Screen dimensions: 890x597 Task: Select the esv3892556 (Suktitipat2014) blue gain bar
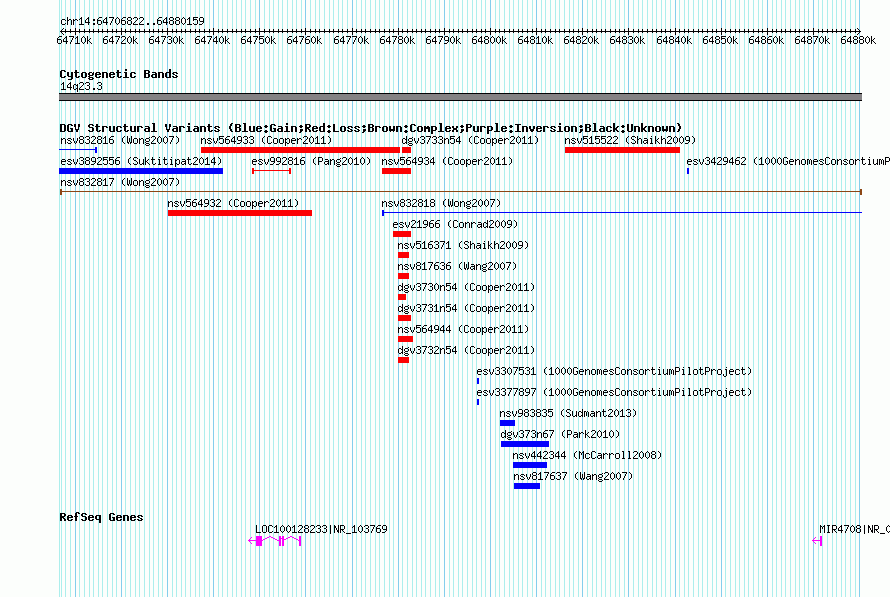coord(141,171)
